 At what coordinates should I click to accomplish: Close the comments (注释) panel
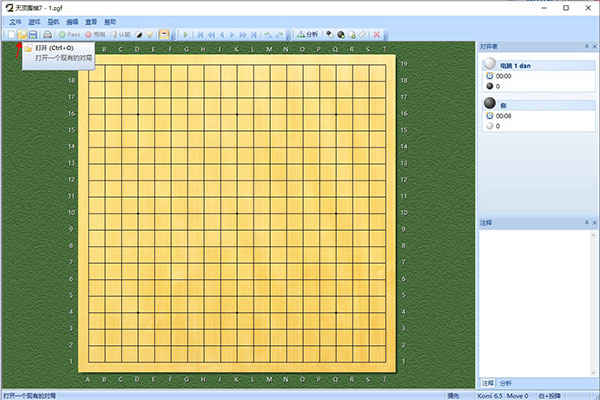[595, 222]
